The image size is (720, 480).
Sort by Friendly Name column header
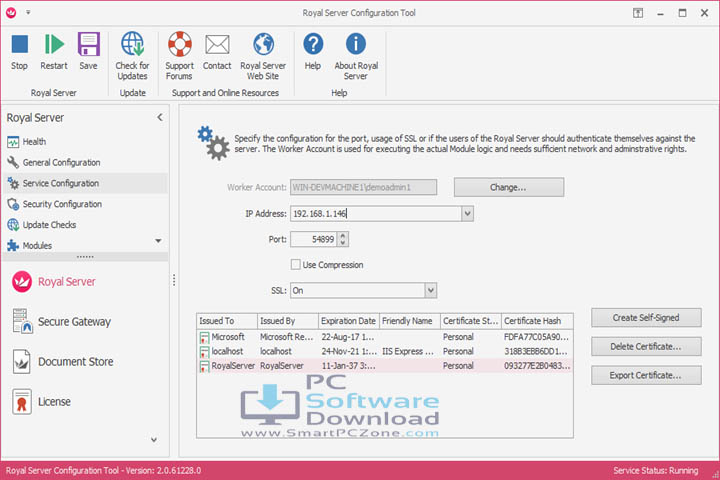(410, 321)
